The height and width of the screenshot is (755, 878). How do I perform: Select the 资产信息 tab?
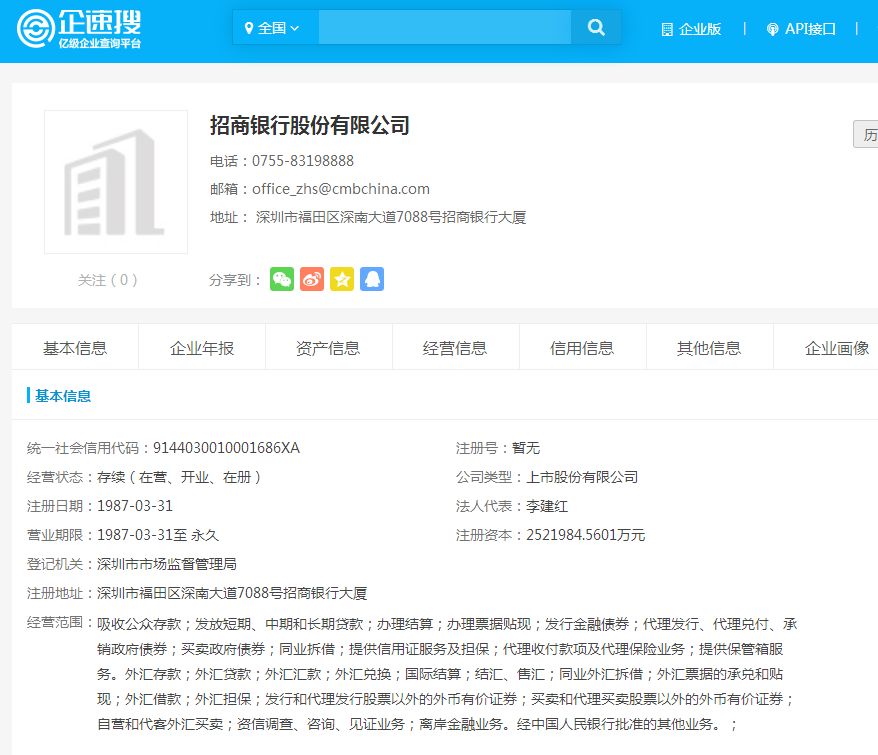[x=329, y=346]
